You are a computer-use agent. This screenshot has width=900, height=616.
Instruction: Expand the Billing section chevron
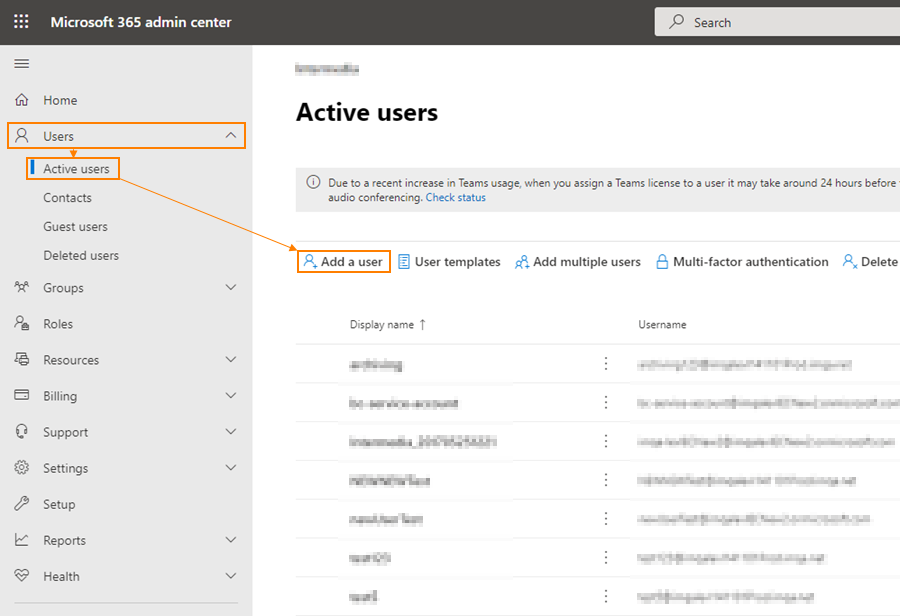tap(231, 396)
